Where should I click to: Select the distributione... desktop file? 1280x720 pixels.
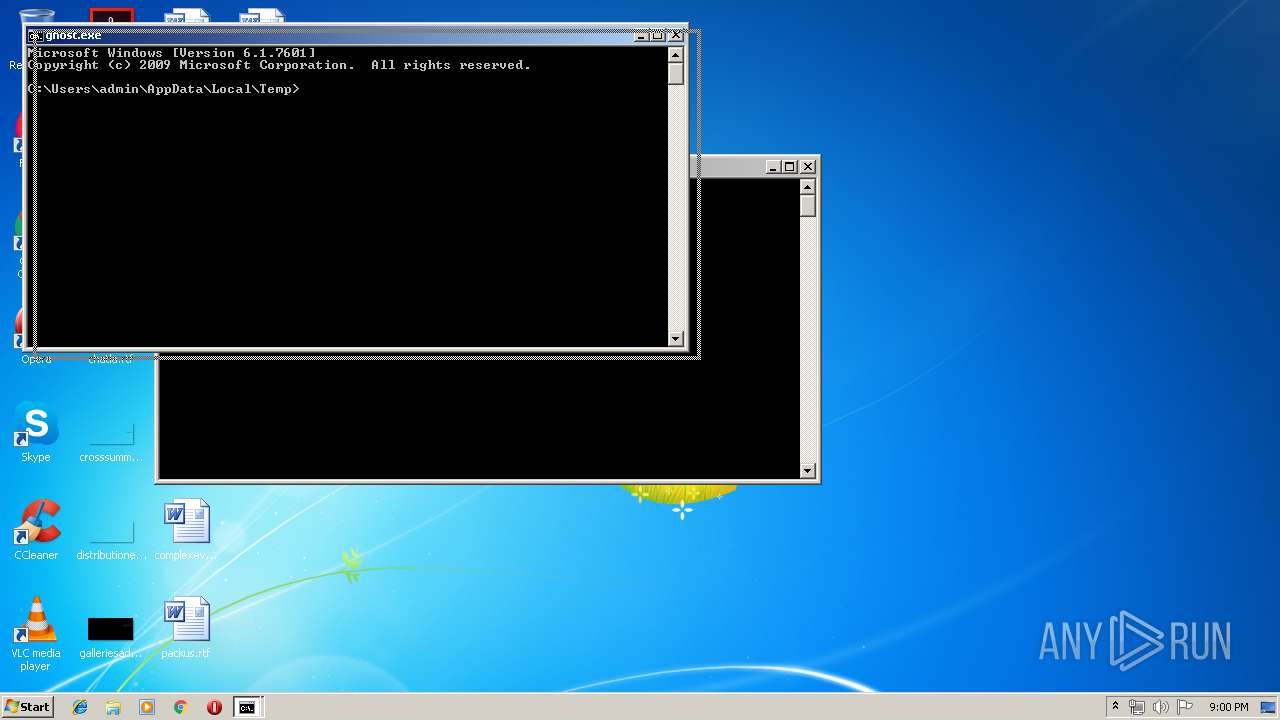111,538
